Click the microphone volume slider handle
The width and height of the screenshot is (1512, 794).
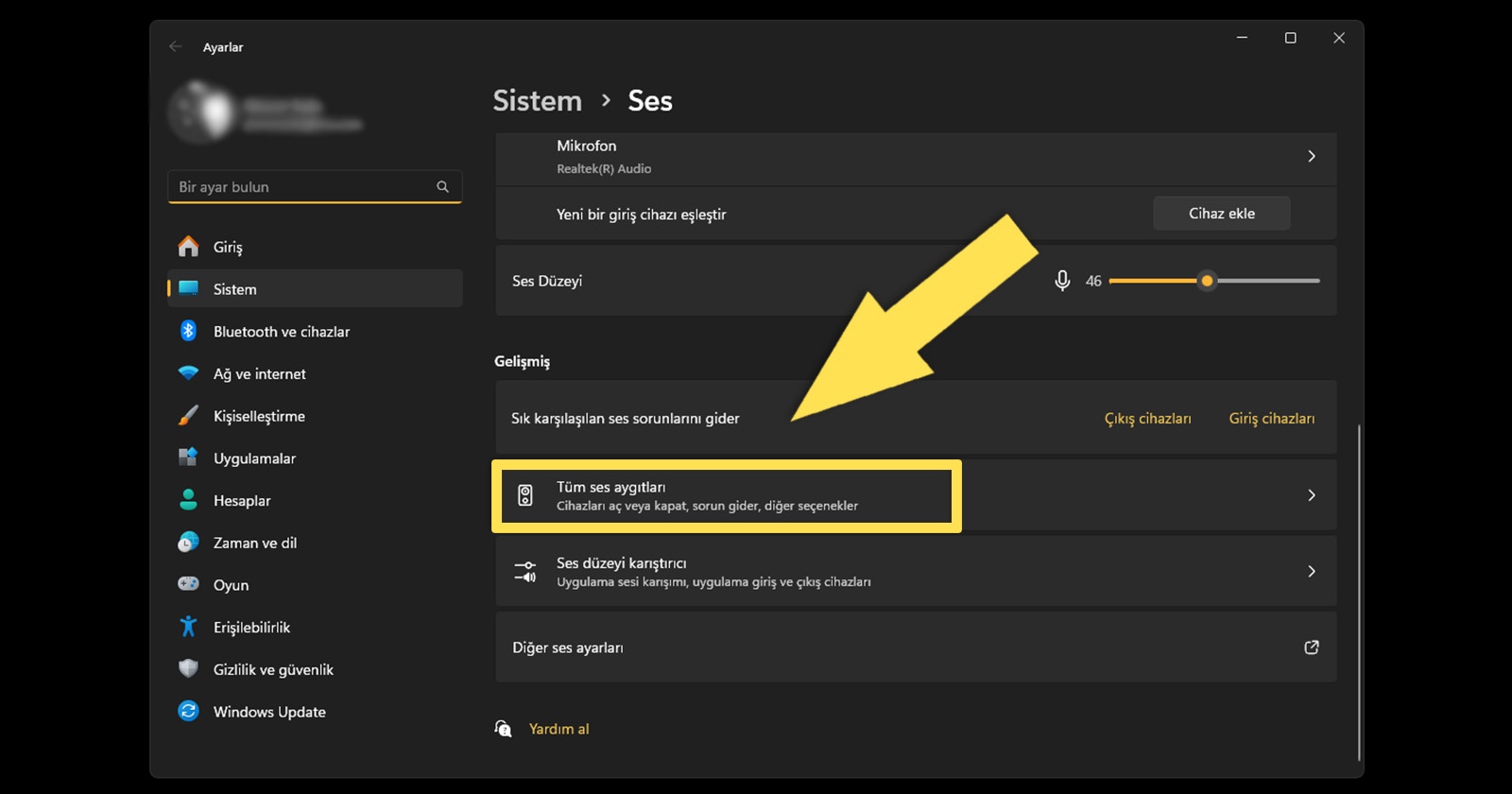(1207, 281)
